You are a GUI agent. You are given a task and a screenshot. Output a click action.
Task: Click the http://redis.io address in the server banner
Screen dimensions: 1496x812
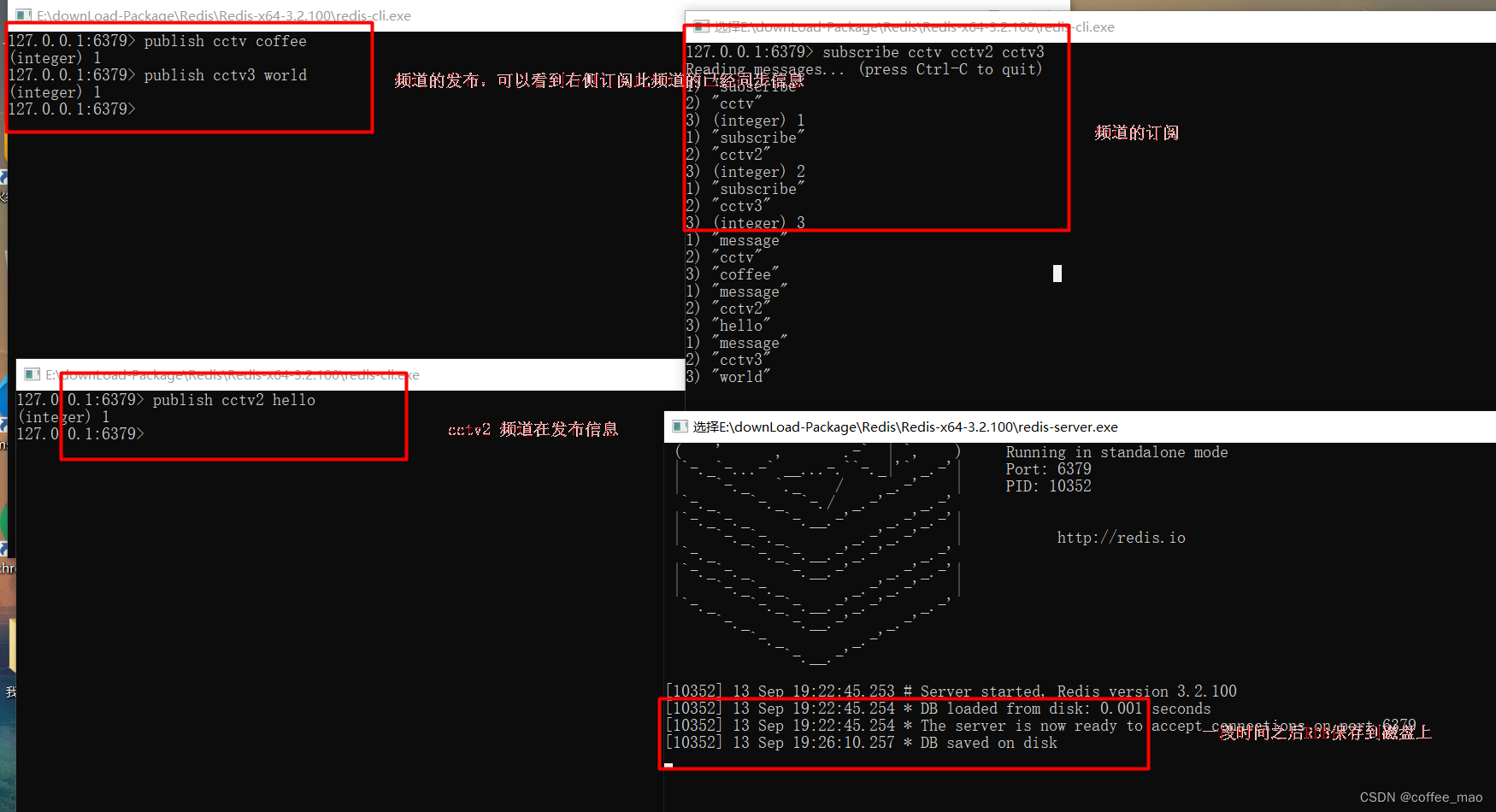1121,538
